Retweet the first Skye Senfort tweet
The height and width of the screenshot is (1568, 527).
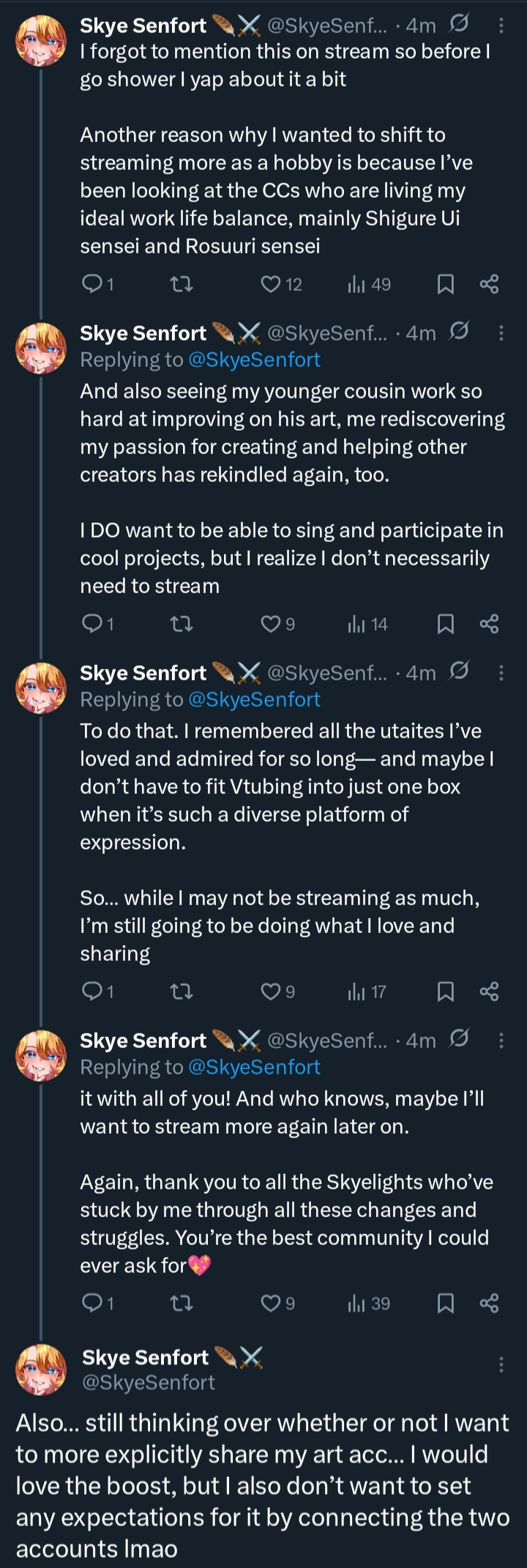click(181, 284)
